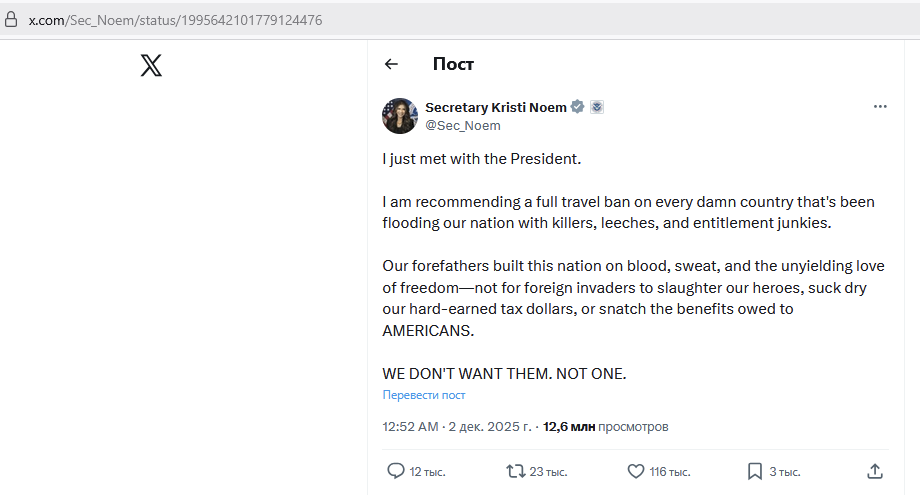Like the post with the heart icon

pyautogui.click(x=635, y=471)
